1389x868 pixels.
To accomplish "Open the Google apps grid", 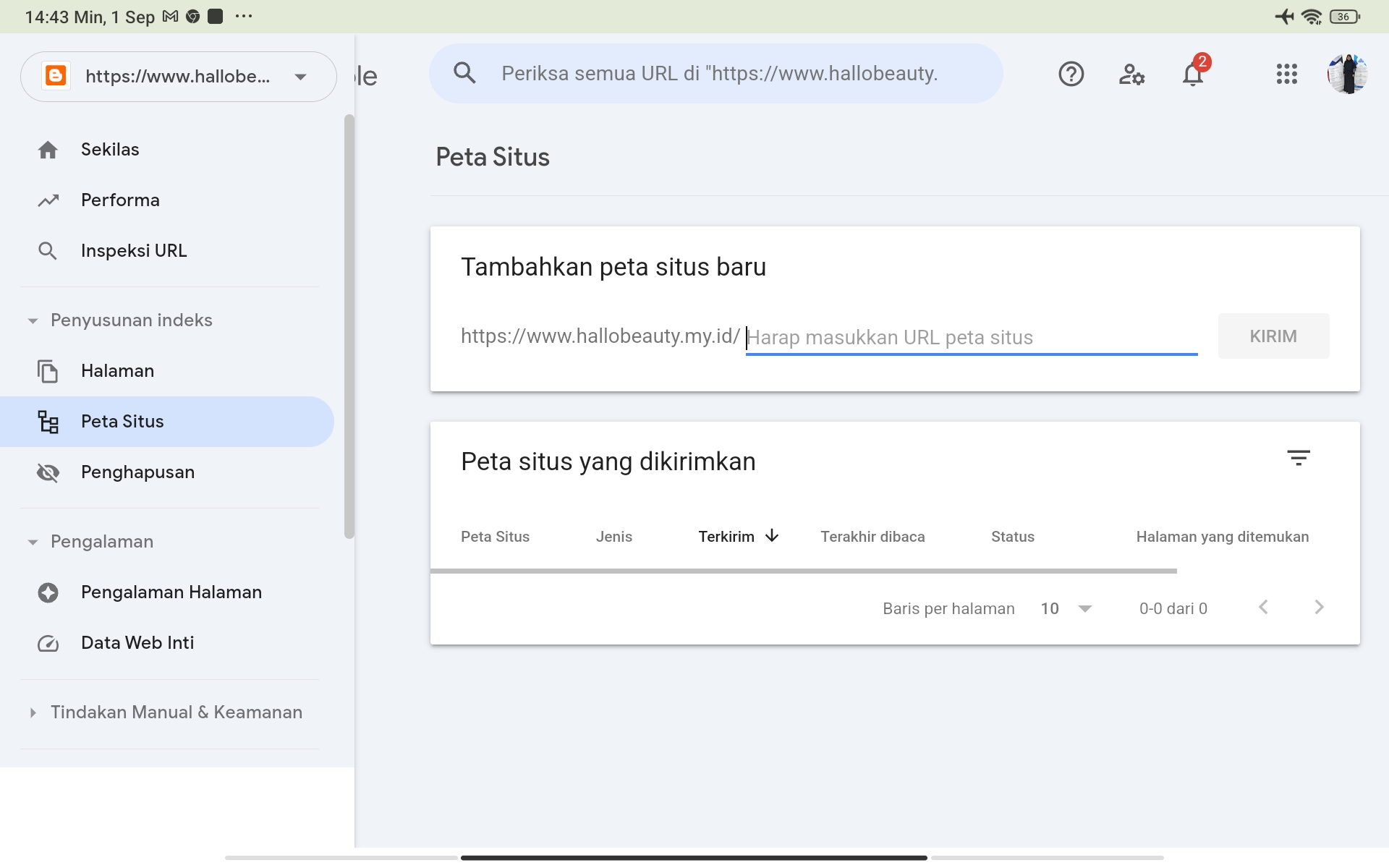I will coord(1286,74).
